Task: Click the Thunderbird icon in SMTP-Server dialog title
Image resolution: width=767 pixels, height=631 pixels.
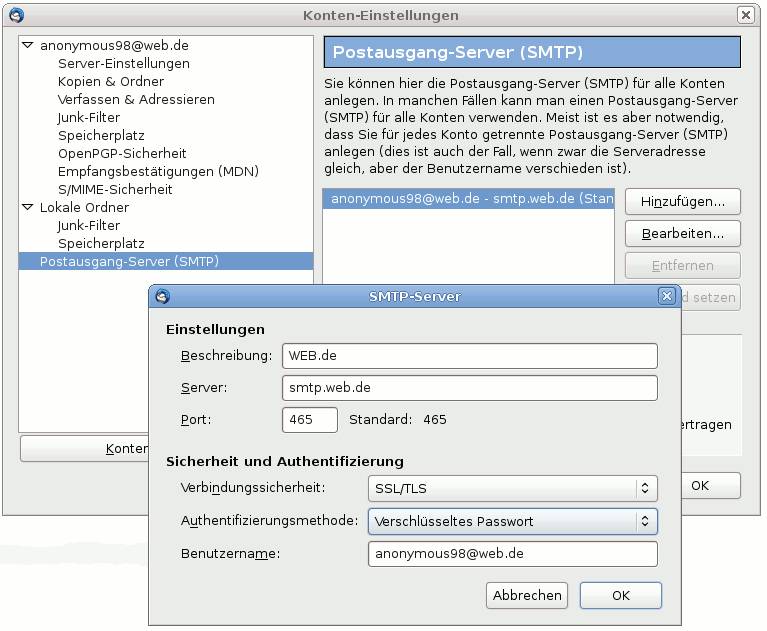Action: pyautogui.click(x=162, y=296)
